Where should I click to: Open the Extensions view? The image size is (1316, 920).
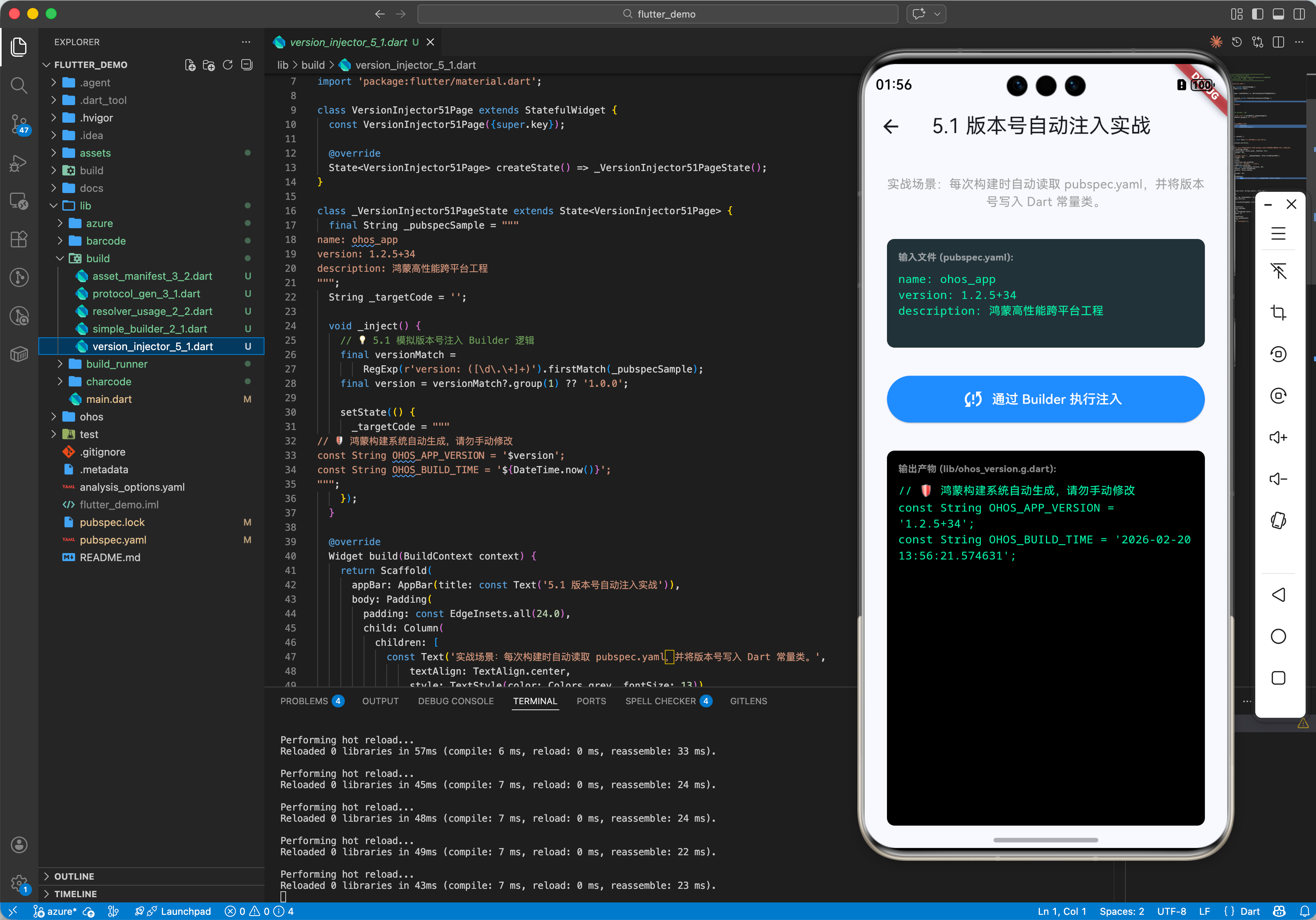tap(19, 239)
